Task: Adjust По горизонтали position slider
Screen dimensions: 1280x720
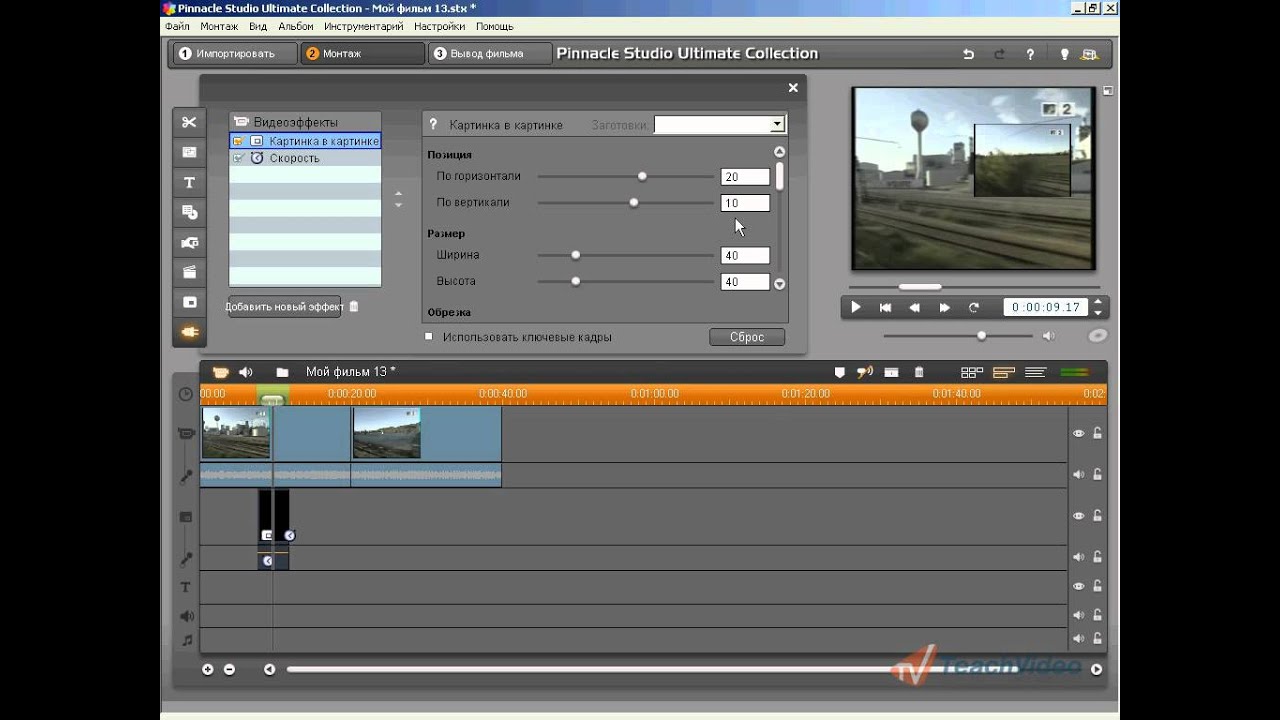Action: (642, 176)
